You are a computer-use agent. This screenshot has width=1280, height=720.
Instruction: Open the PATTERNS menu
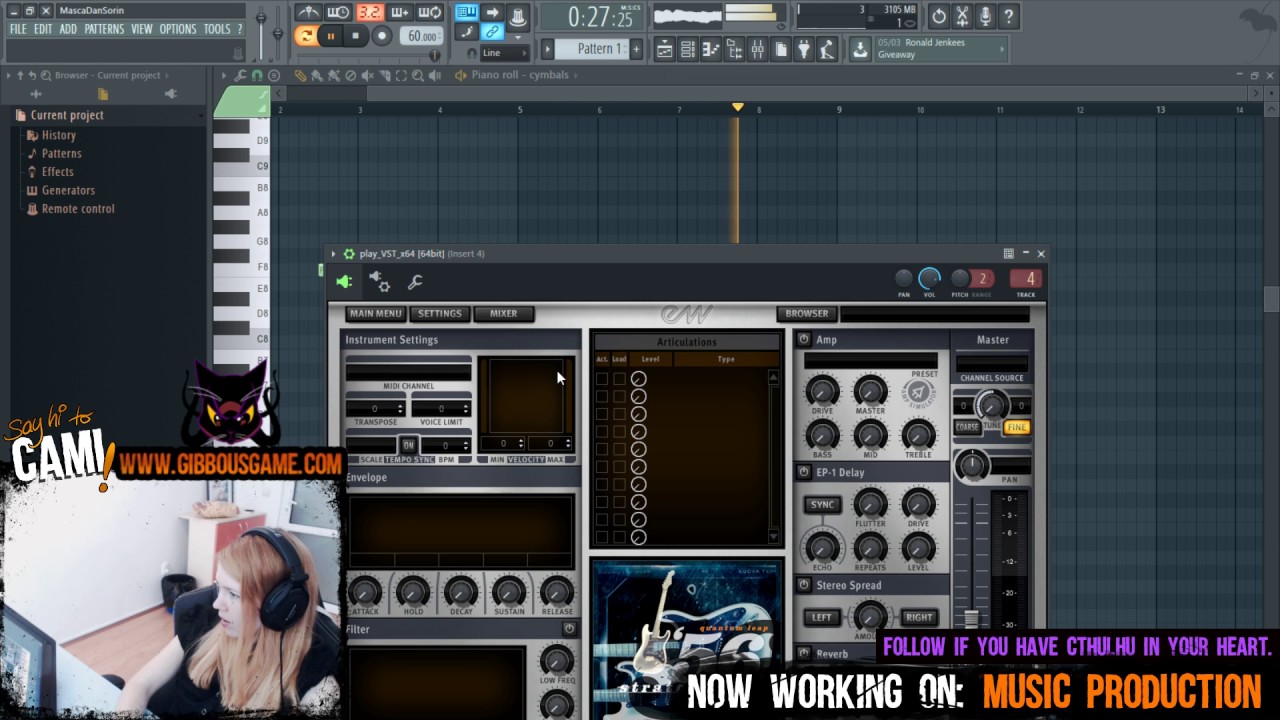tap(104, 29)
